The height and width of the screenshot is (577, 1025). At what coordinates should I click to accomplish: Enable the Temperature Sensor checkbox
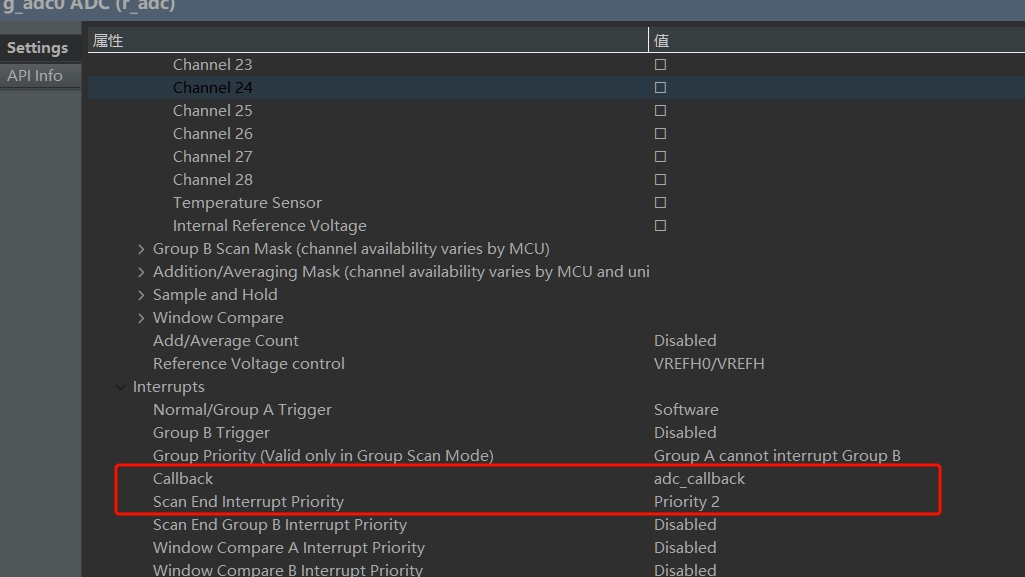click(660, 202)
